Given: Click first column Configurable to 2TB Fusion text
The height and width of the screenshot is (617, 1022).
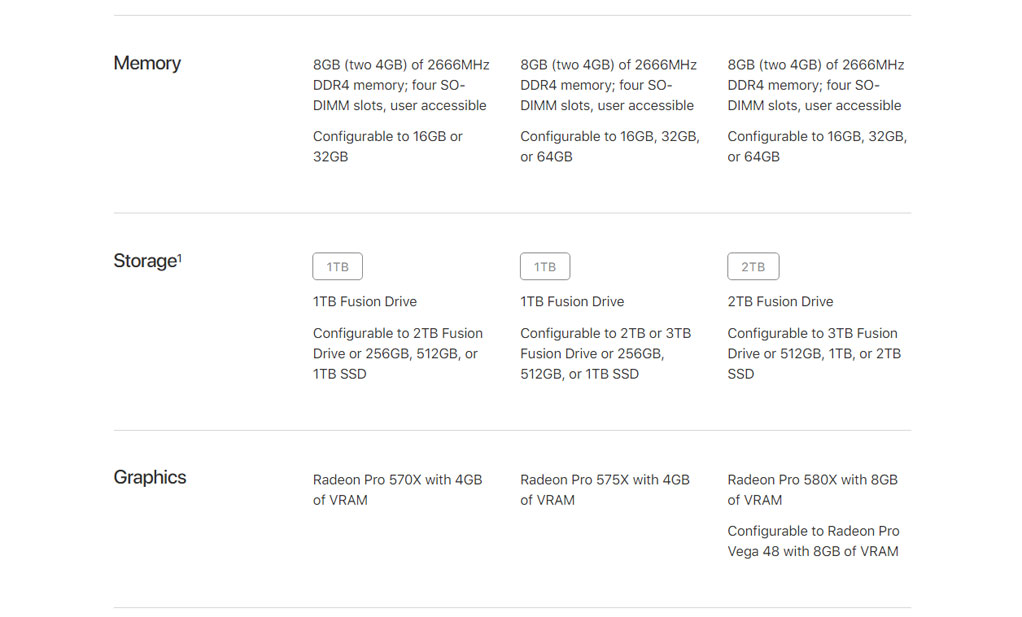Looking at the screenshot, I should pos(398,353).
